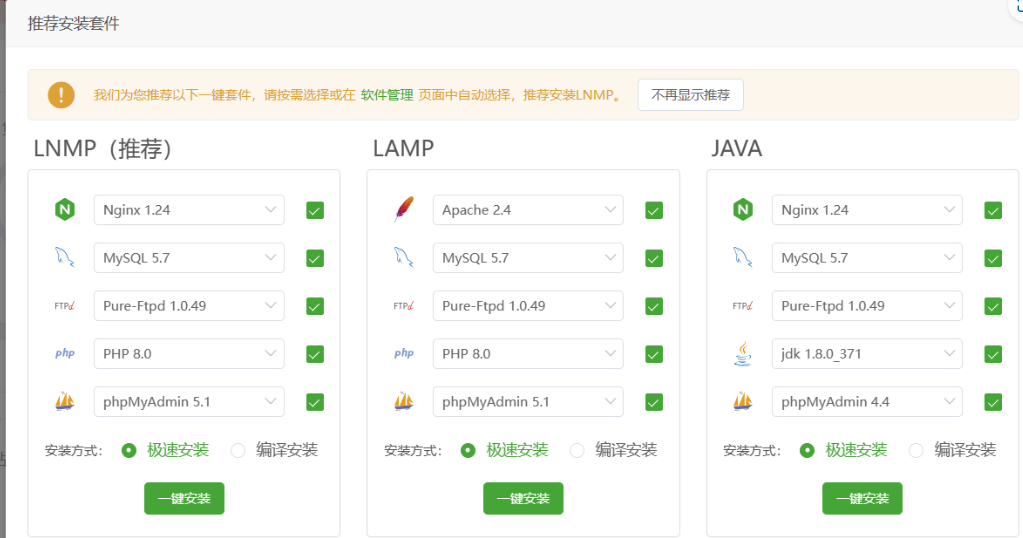This screenshot has width=1023, height=538.
Task: Click the MySQL dolphin icon in LNMP panel
Action: click(65, 258)
